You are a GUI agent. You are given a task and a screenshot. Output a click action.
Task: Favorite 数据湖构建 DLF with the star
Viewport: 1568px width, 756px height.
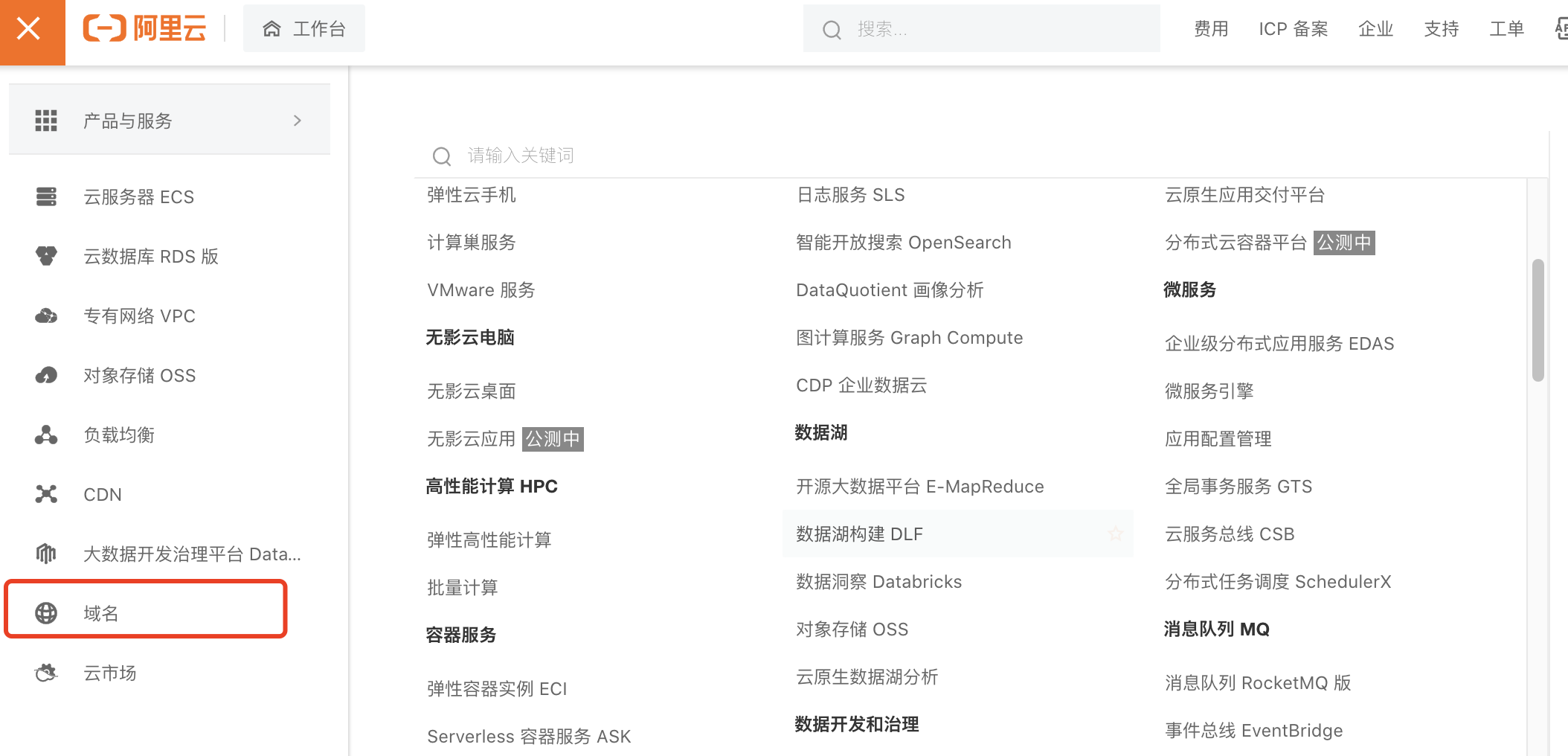(1115, 534)
